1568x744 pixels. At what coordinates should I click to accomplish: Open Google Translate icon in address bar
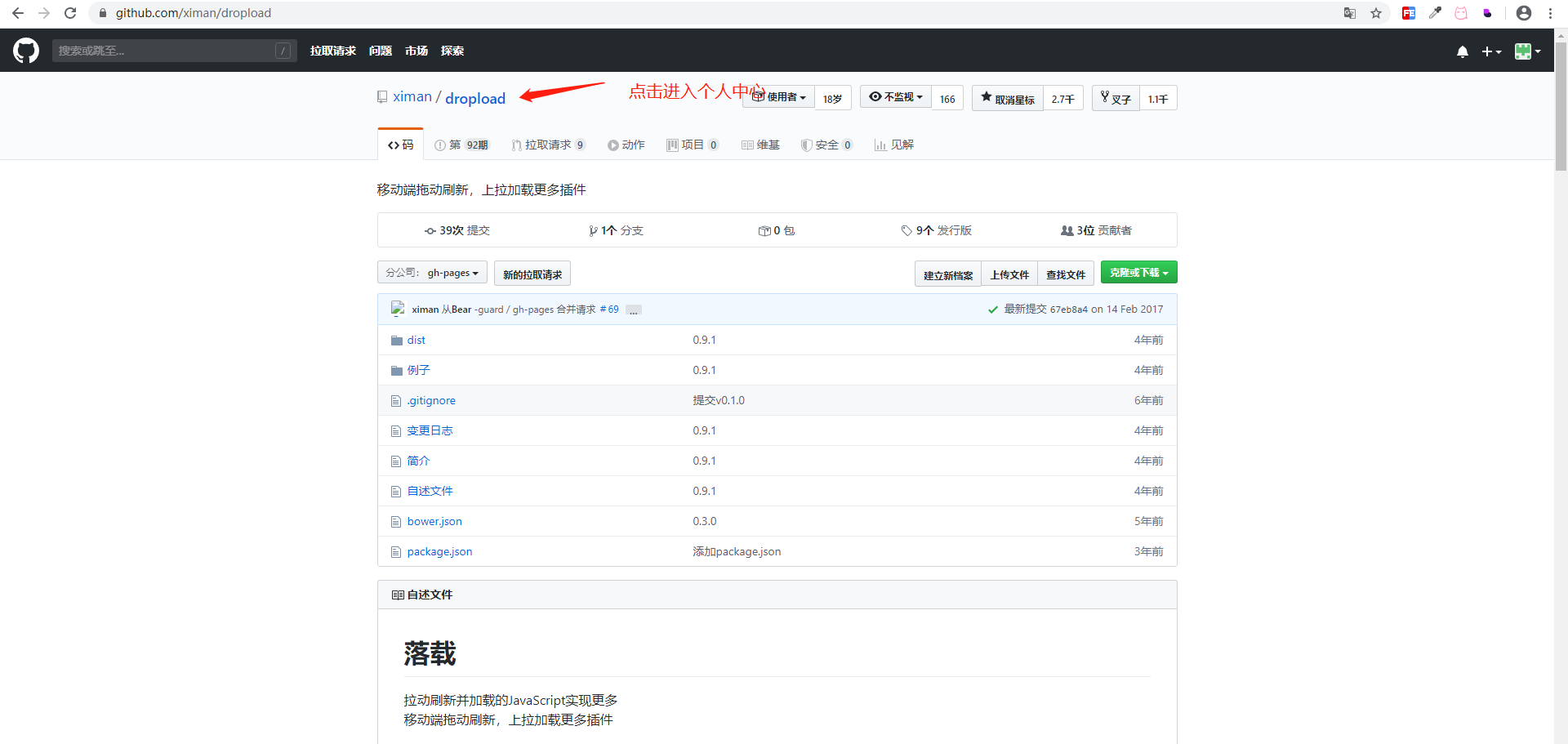(x=1349, y=13)
